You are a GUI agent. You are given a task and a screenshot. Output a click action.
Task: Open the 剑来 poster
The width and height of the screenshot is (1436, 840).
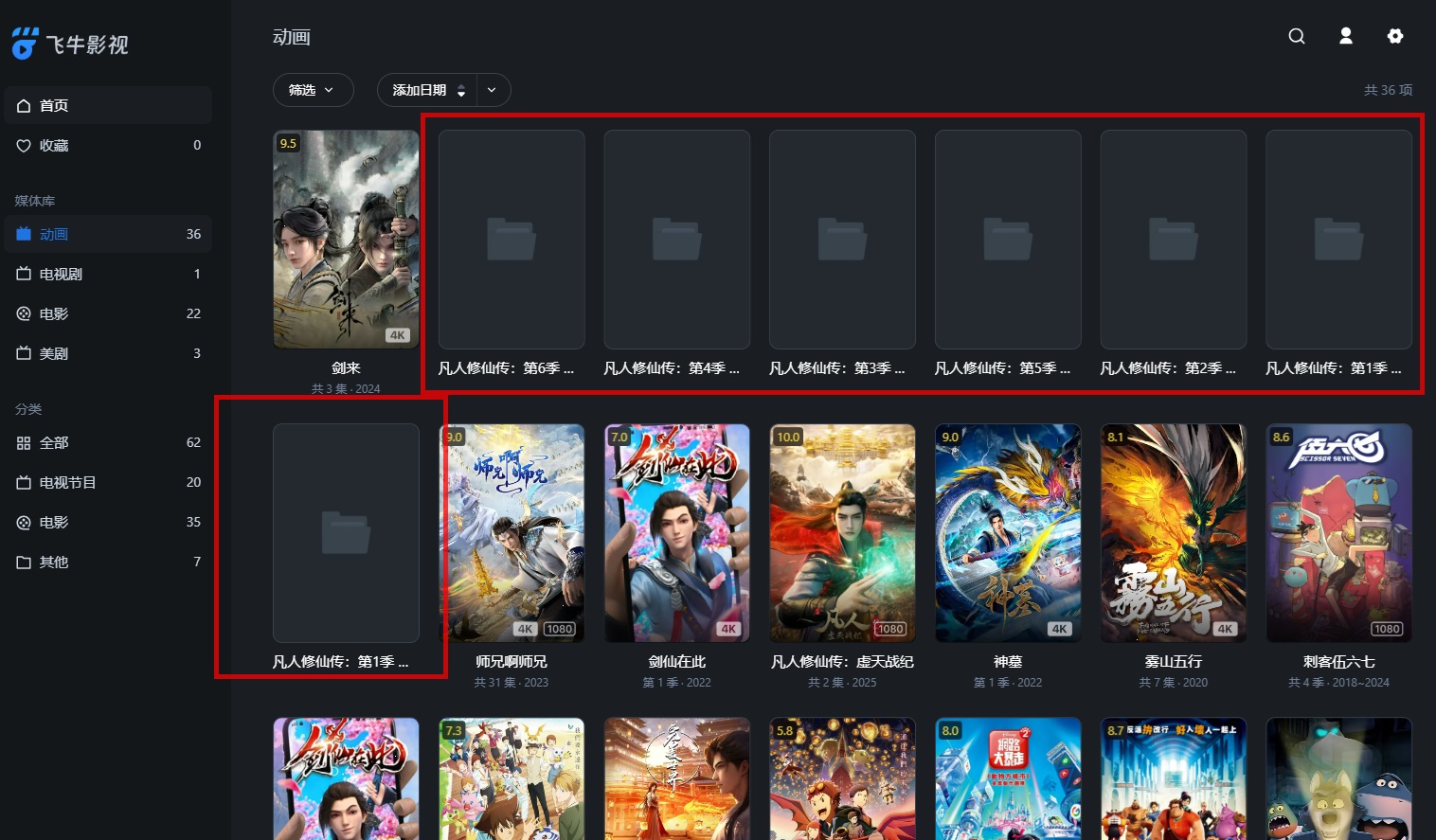point(346,240)
